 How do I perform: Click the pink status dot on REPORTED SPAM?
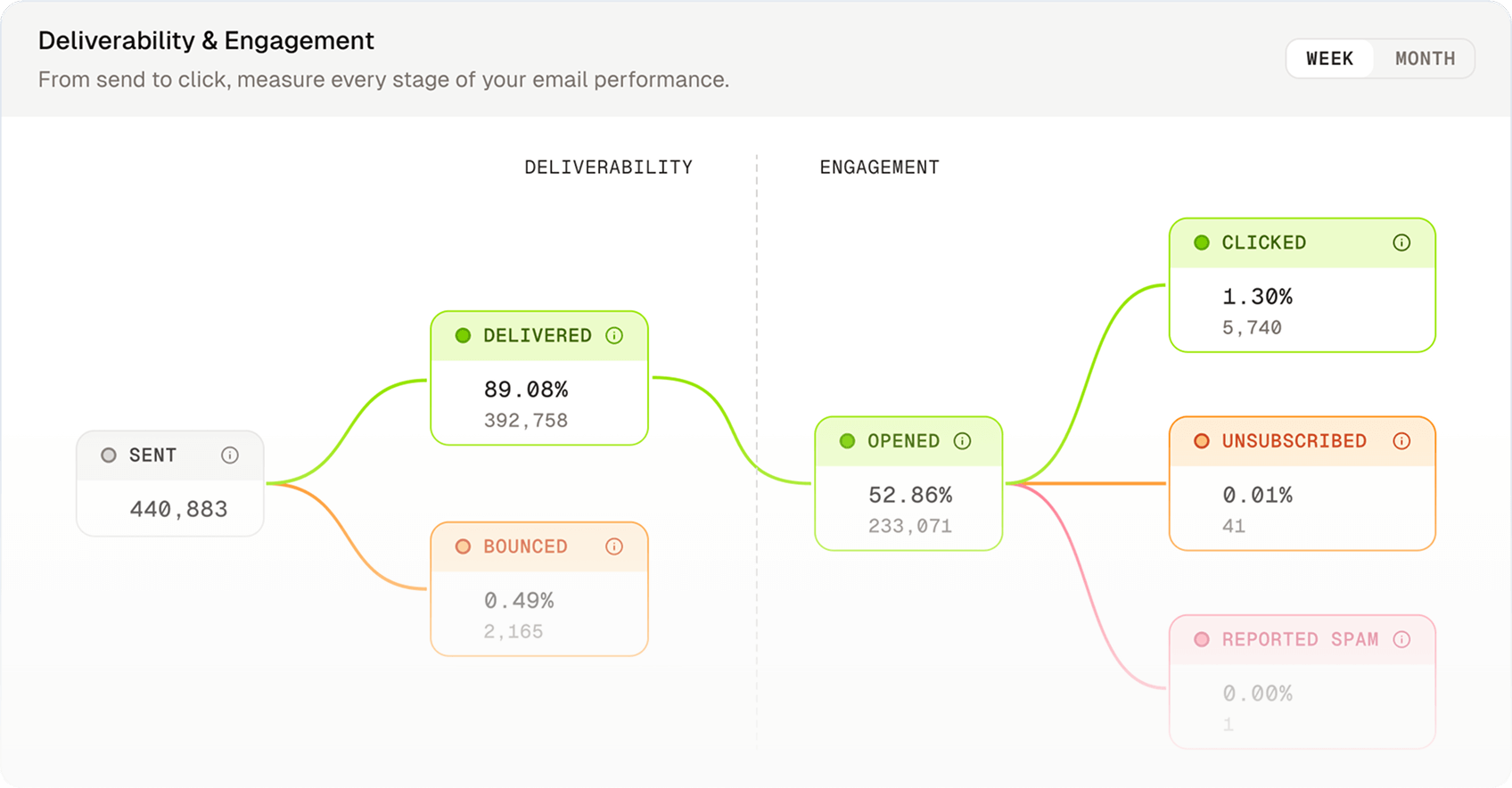[x=1202, y=639]
